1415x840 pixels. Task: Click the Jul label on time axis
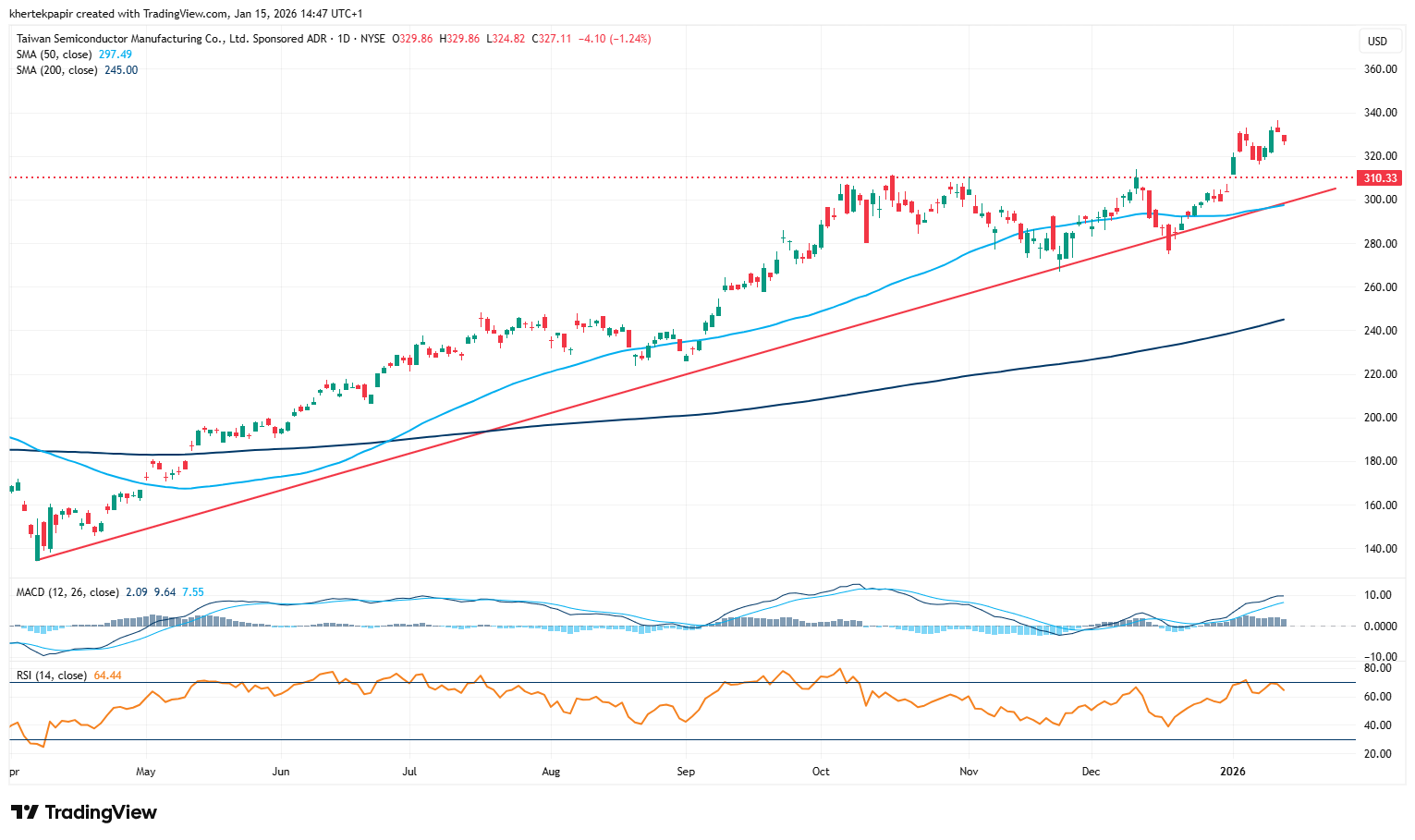(409, 772)
